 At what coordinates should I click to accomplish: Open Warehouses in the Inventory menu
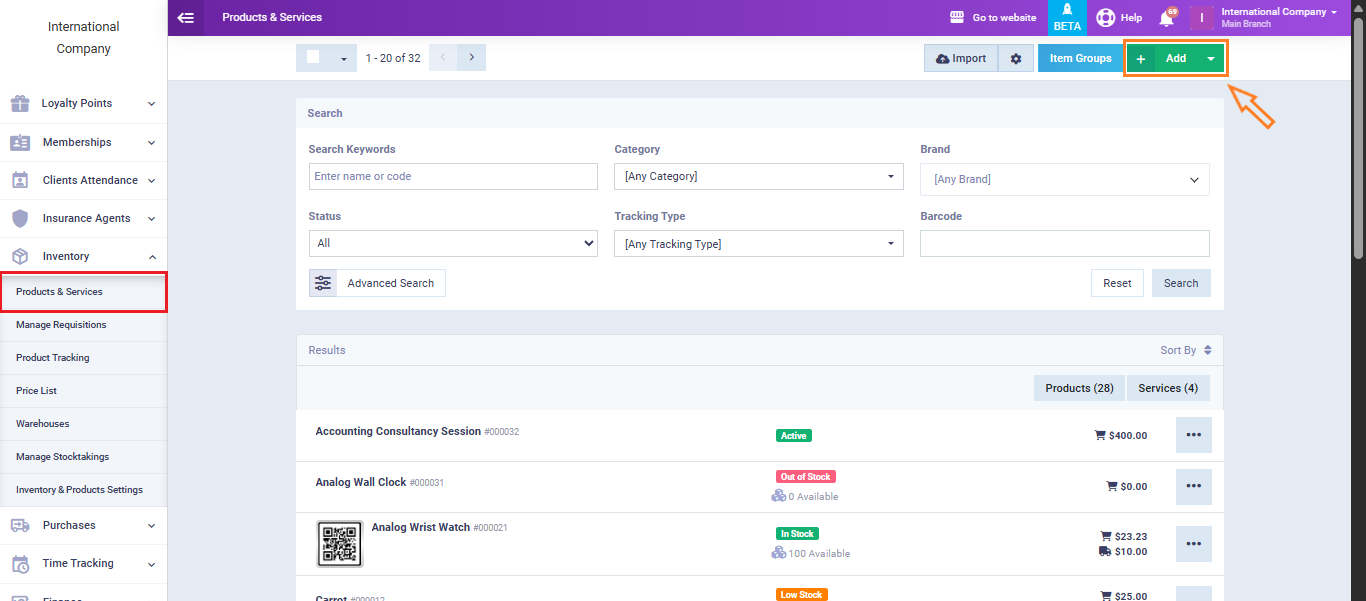pyautogui.click(x=43, y=424)
